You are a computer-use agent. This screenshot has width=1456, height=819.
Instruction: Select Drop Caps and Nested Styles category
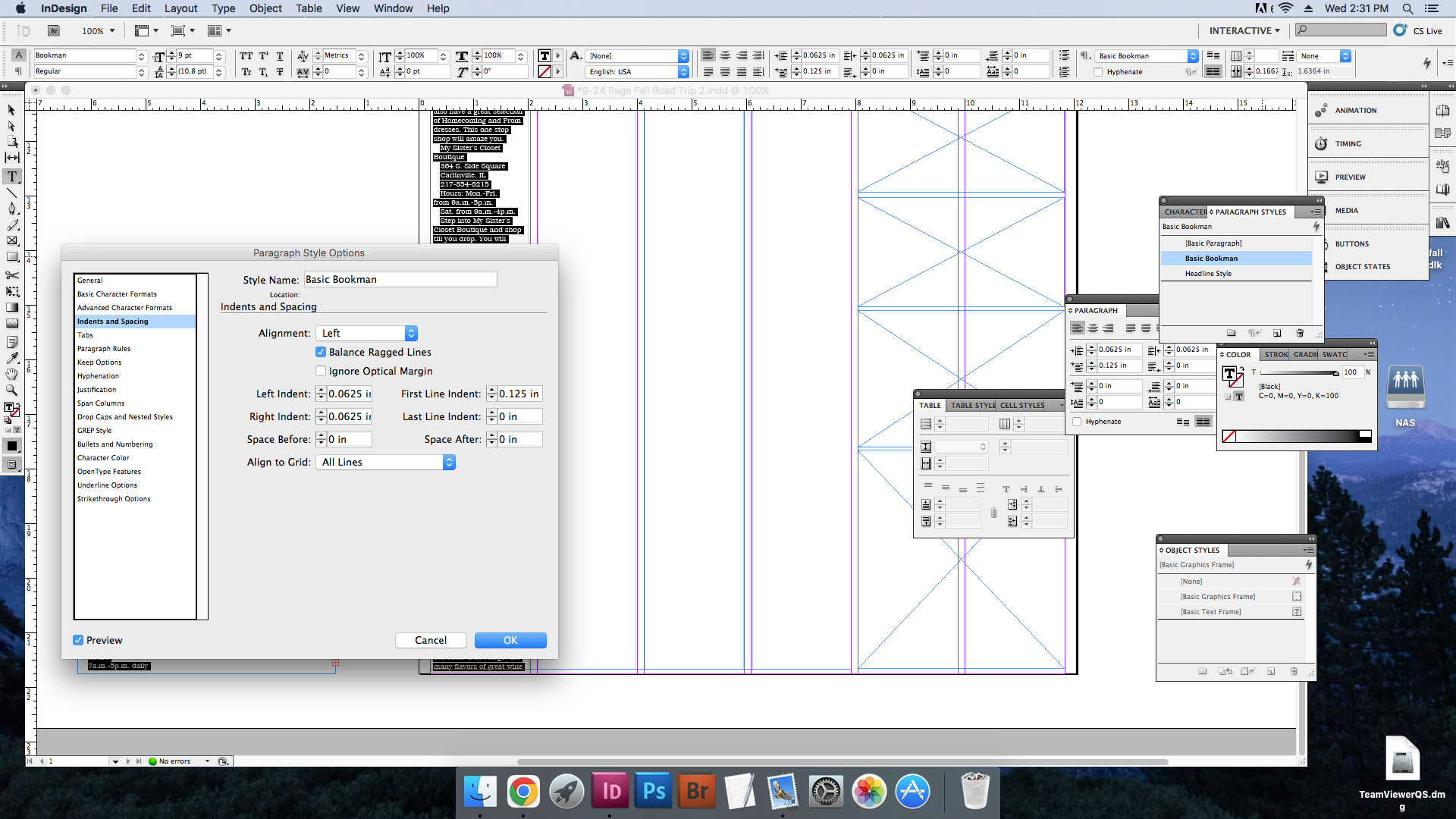(125, 417)
